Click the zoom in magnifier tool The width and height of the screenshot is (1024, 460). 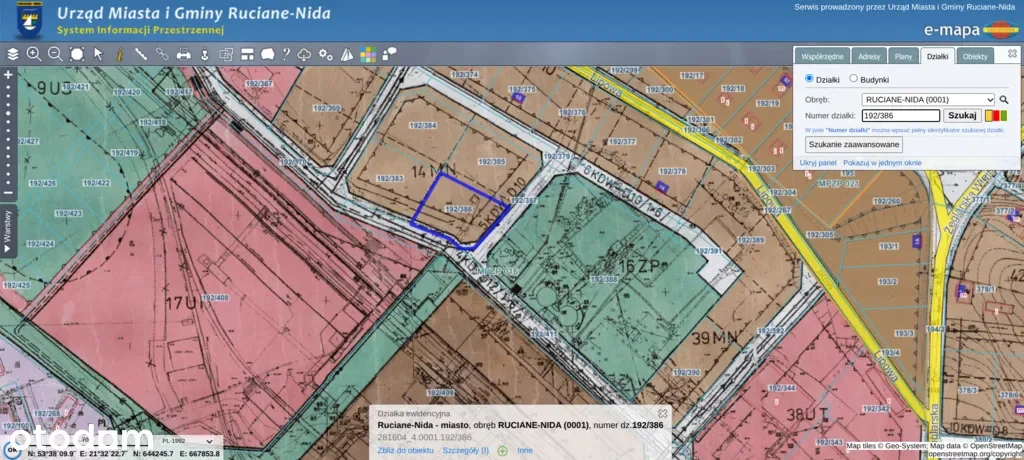[x=34, y=54]
